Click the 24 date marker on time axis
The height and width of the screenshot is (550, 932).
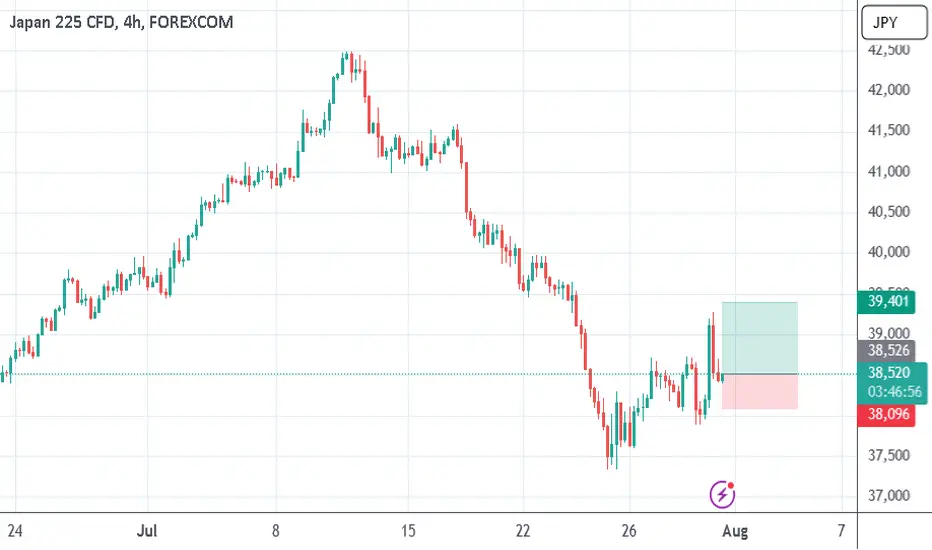(x=15, y=530)
